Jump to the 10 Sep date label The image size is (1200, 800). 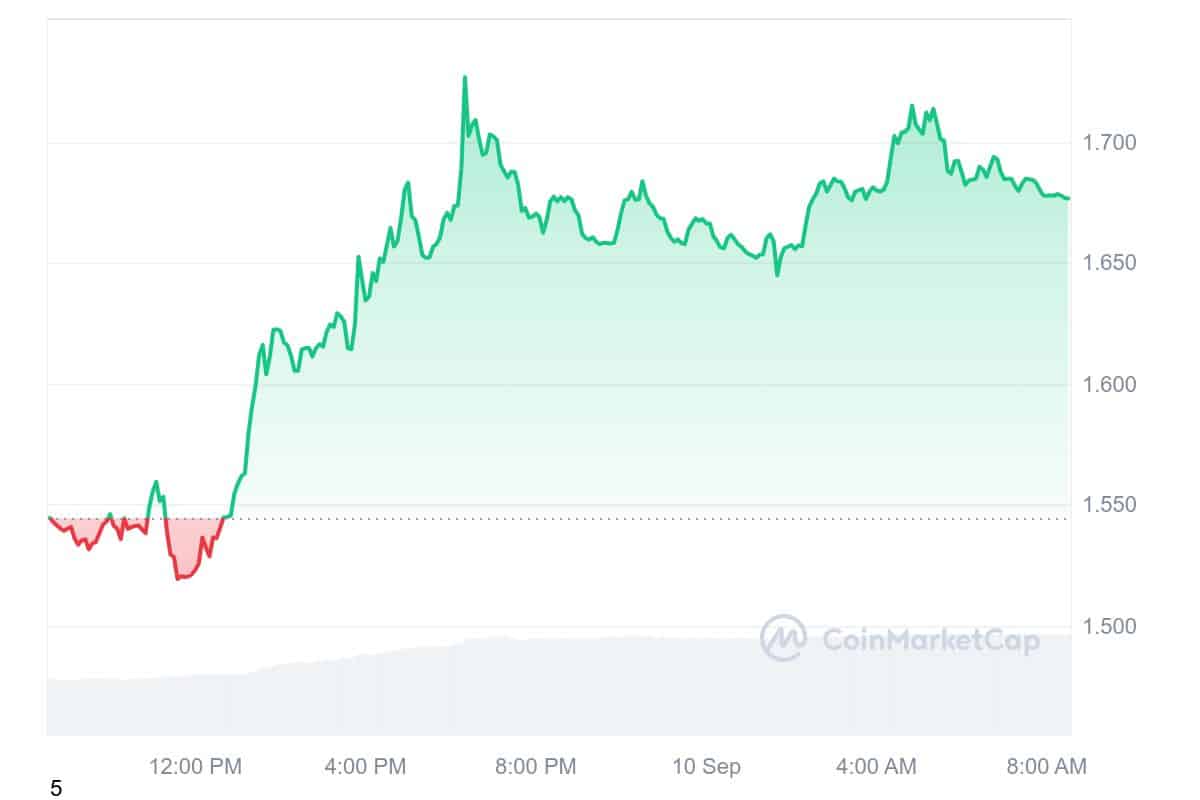pos(706,767)
